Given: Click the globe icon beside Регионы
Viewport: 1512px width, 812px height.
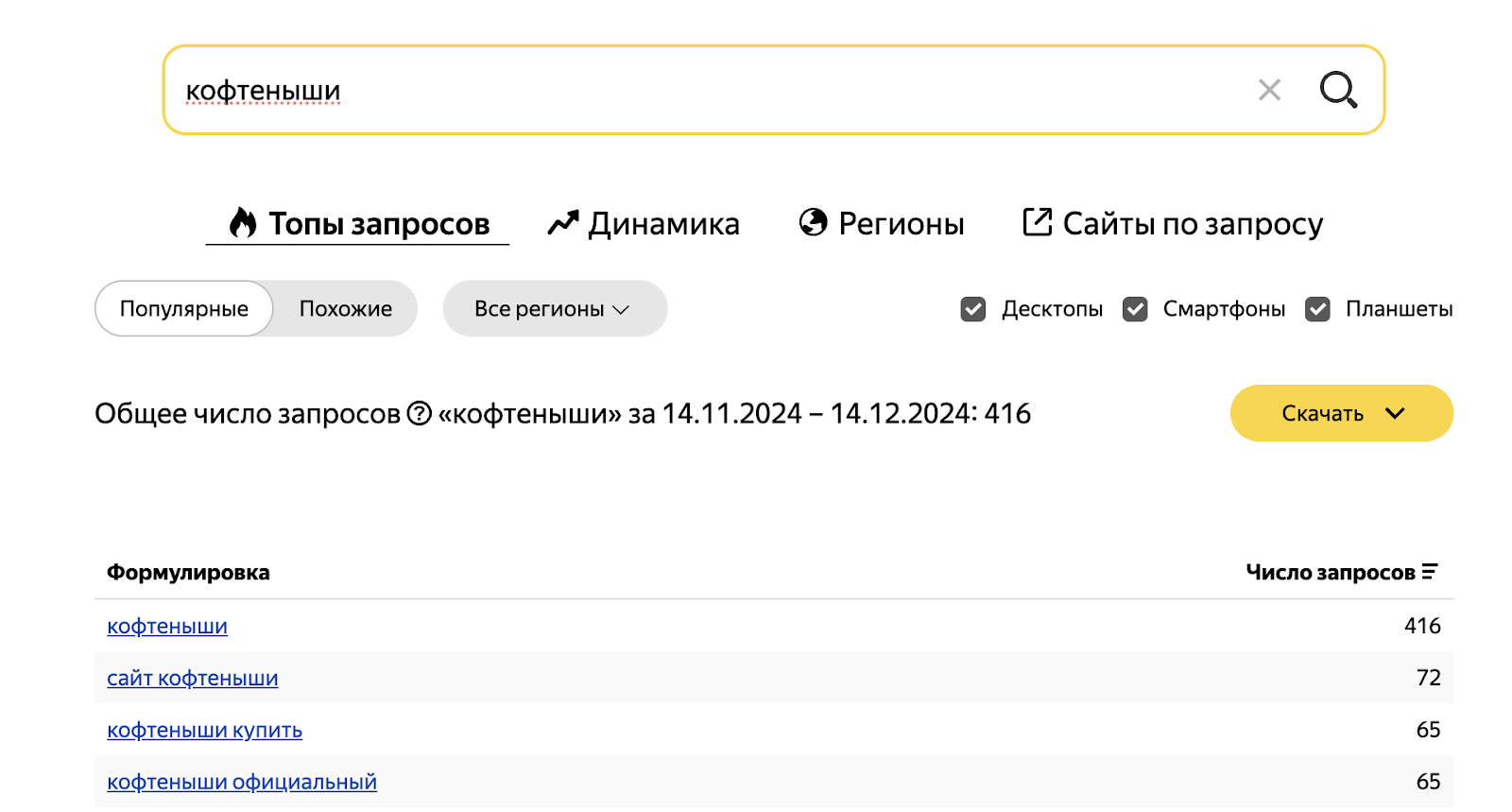Looking at the screenshot, I should tap(813, 222).
